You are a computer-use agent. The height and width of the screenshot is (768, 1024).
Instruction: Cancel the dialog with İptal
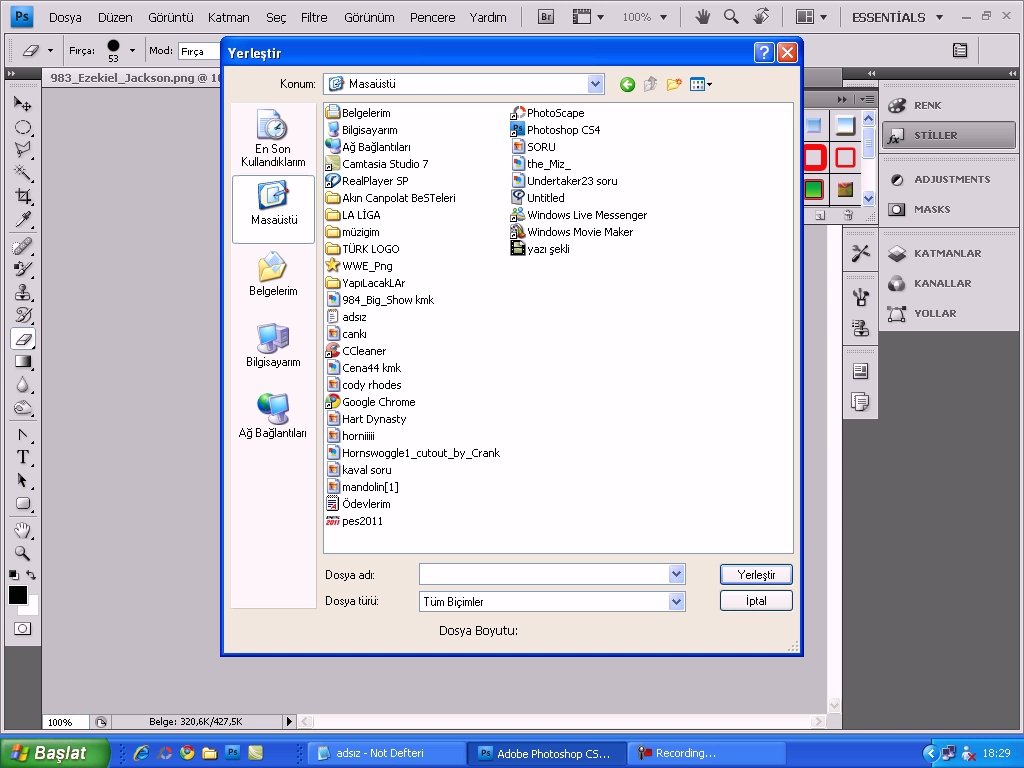756,601
